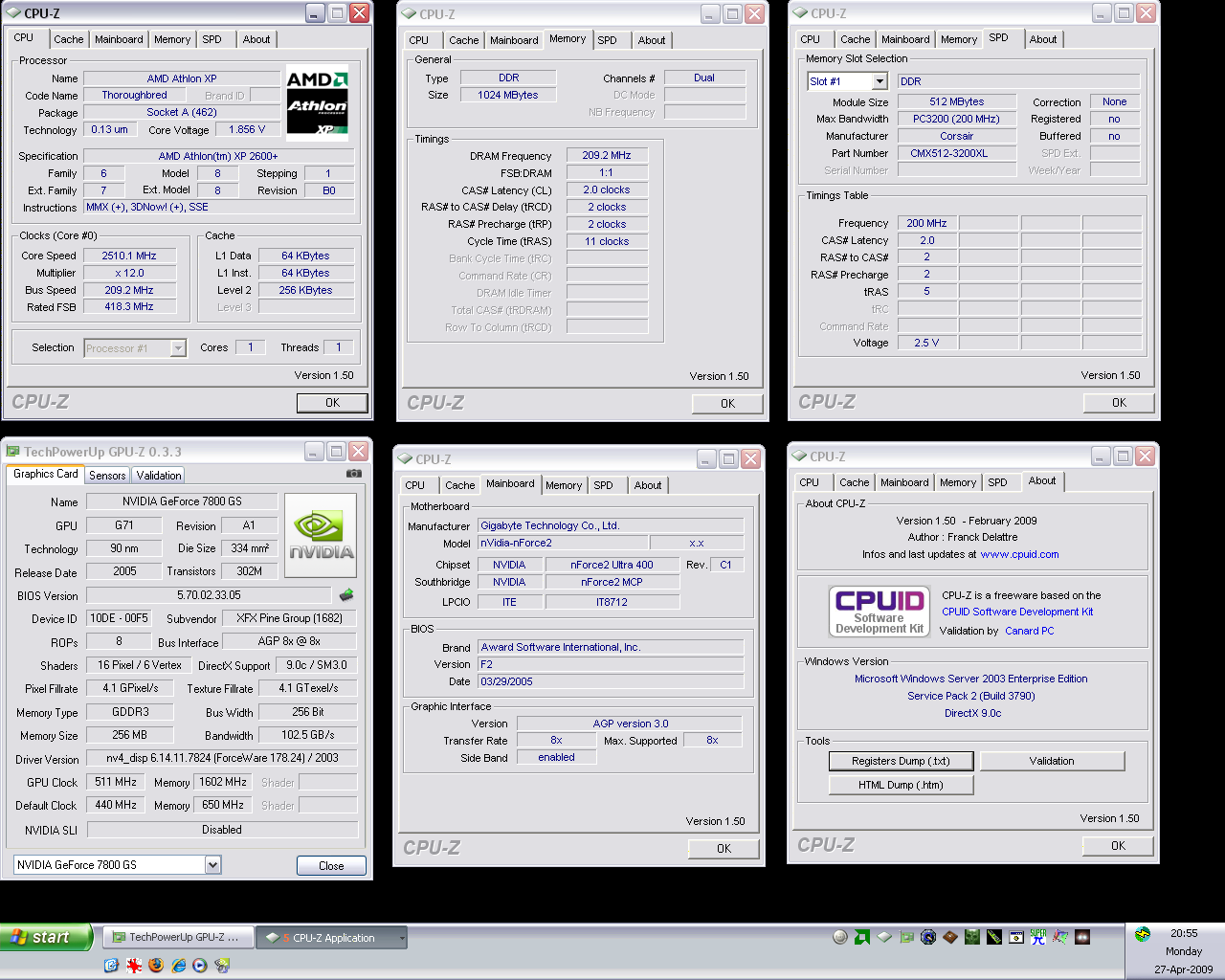The image size is (1225, 980).
Task: Open the CPU tab in the Mainboard window
Action: (x=414, y=485)
